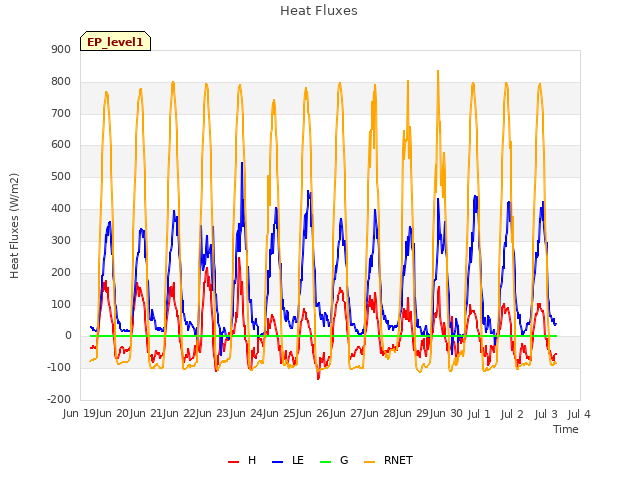Click the Jul 4 x-axis date label
640x480 pixels.
(x=579, y=414)
